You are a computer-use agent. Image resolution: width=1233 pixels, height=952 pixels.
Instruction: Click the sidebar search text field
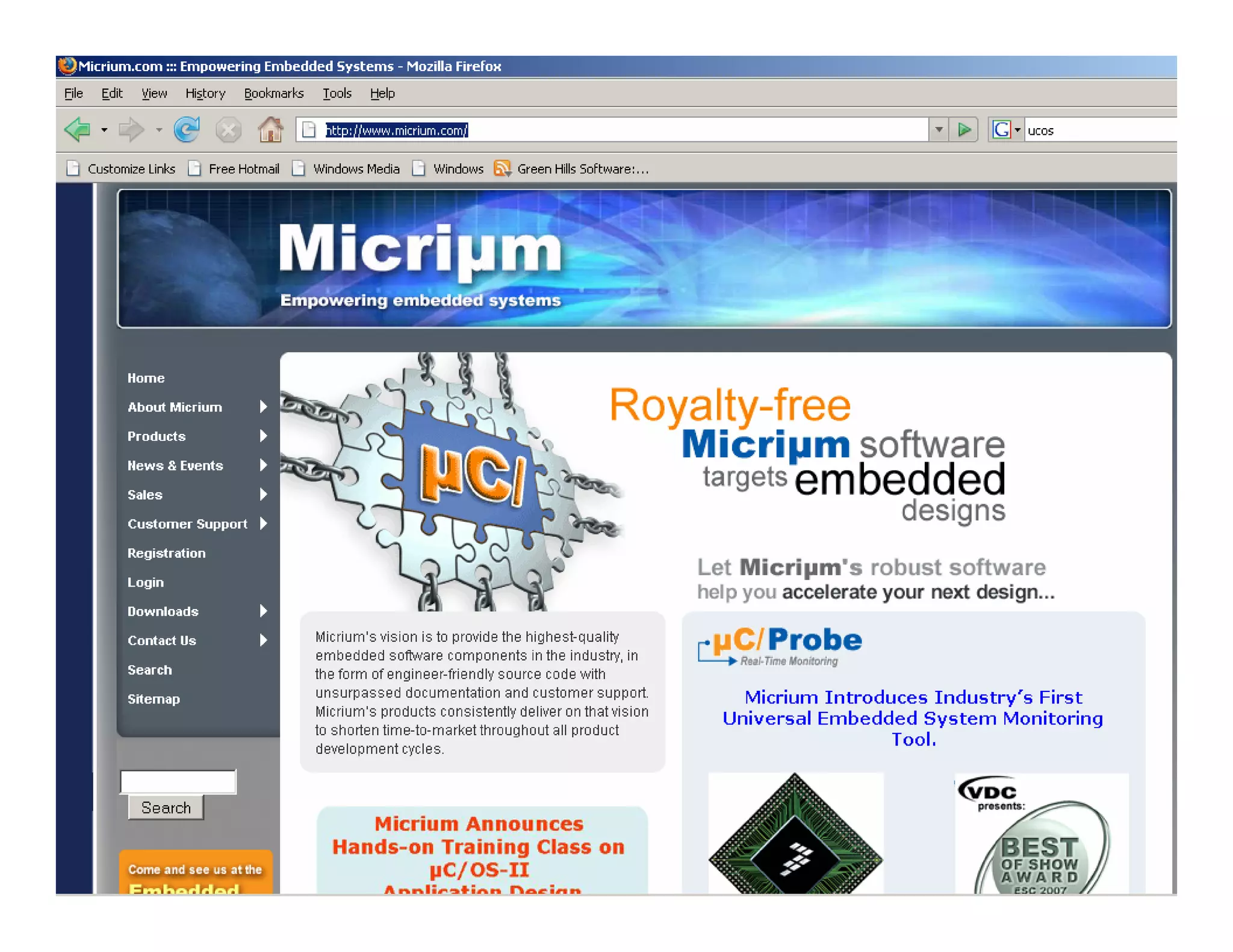pyautogui.click(x=178, y=782)
